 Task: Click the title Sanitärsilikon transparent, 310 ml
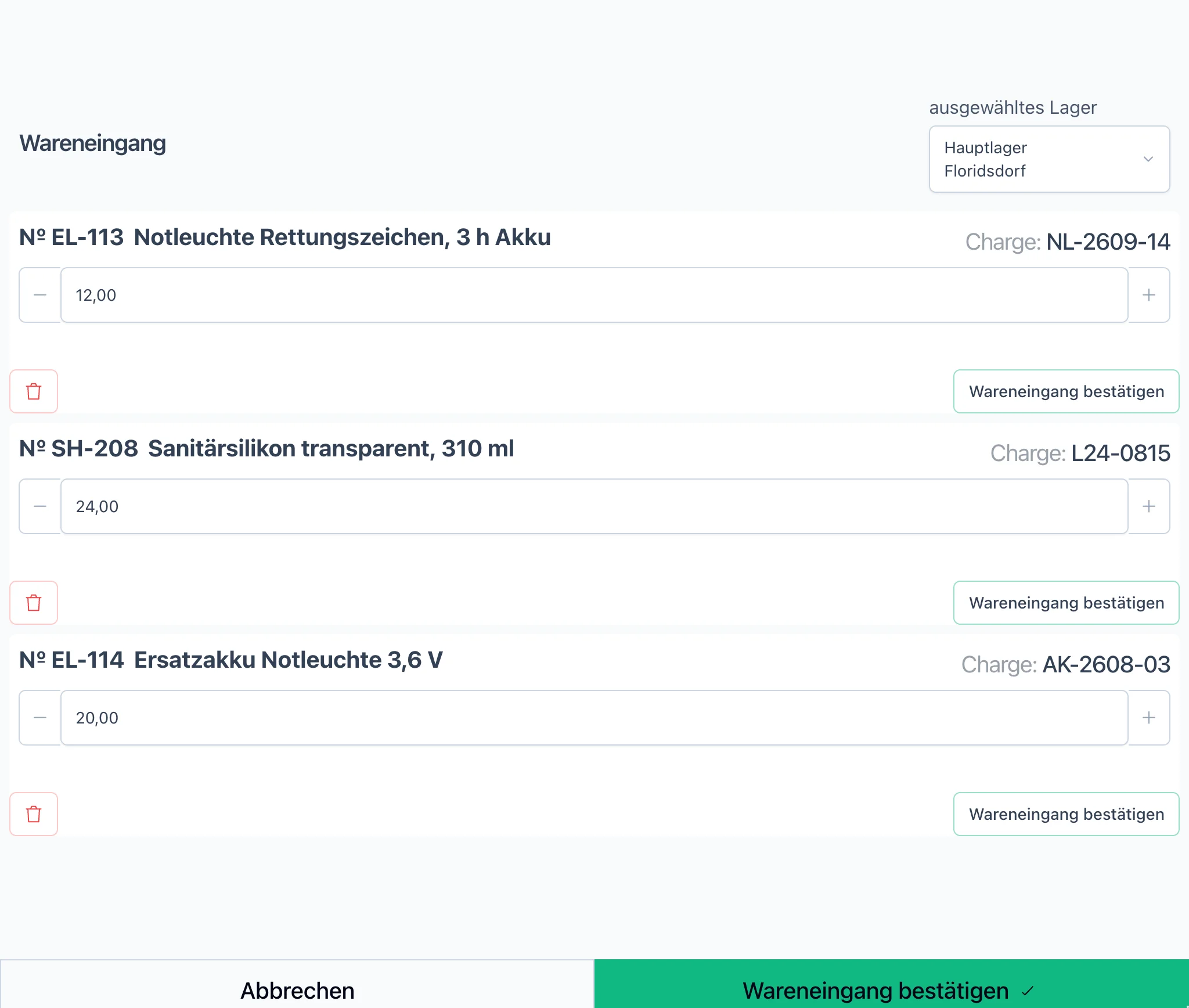(331, 449)
